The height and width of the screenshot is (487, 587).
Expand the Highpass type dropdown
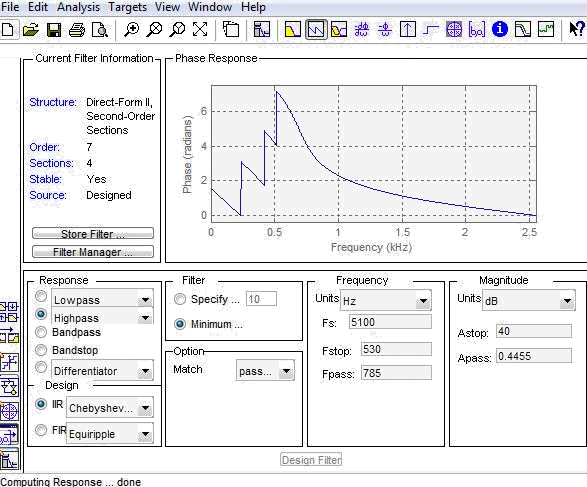tap(145, 318)
